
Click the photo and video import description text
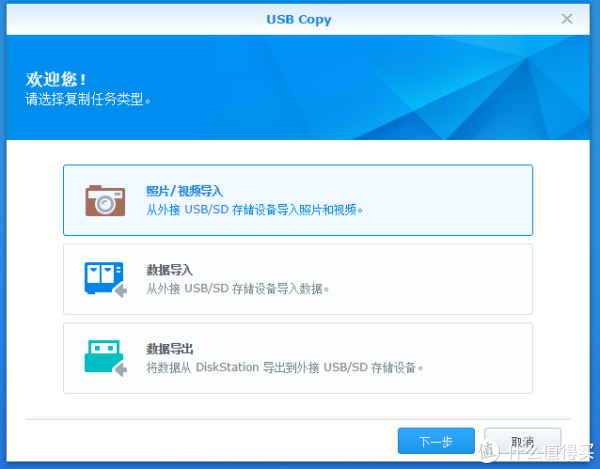click(254, 210)
